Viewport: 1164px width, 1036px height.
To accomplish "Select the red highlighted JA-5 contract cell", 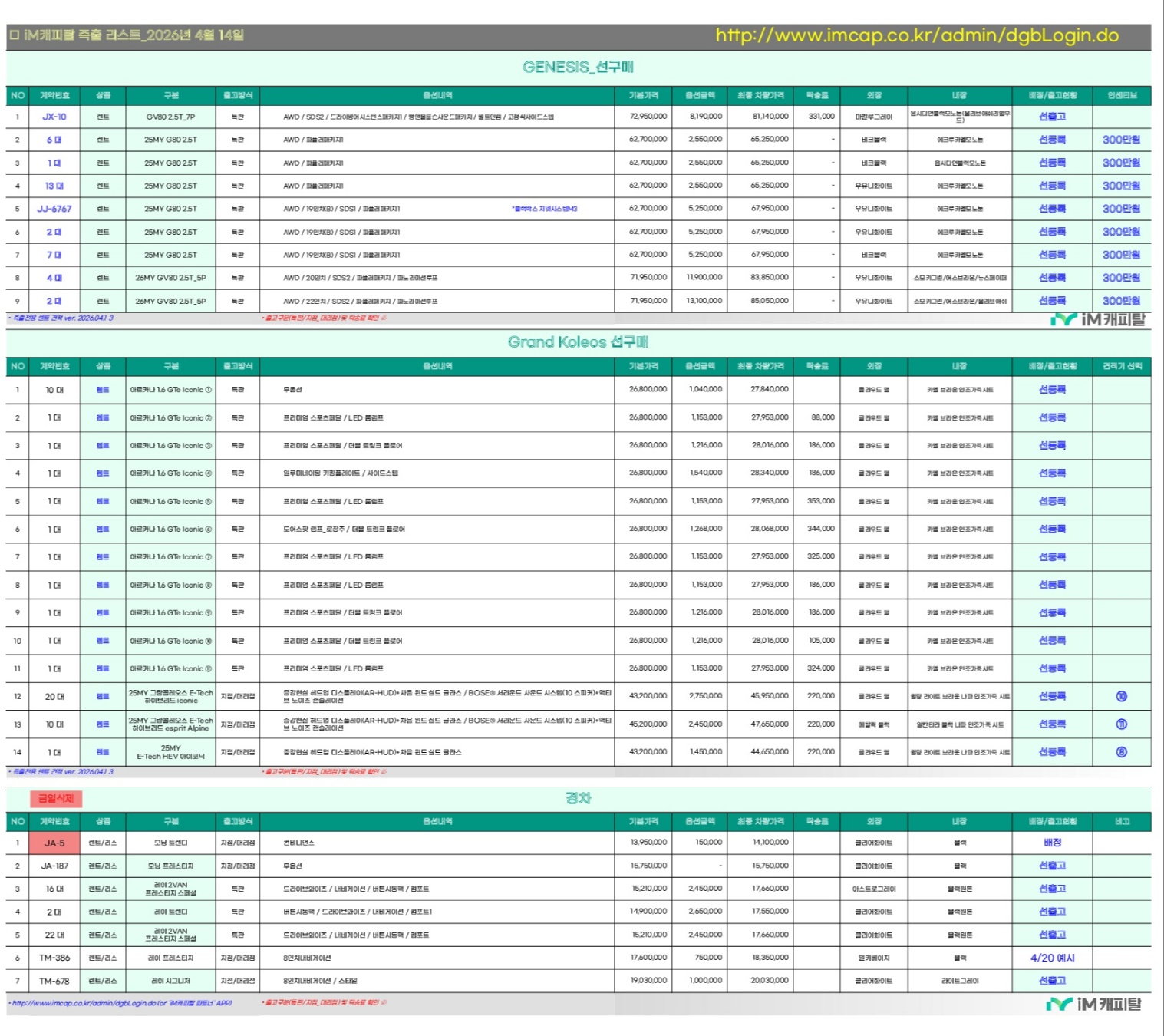I will [x=54, y=843].
